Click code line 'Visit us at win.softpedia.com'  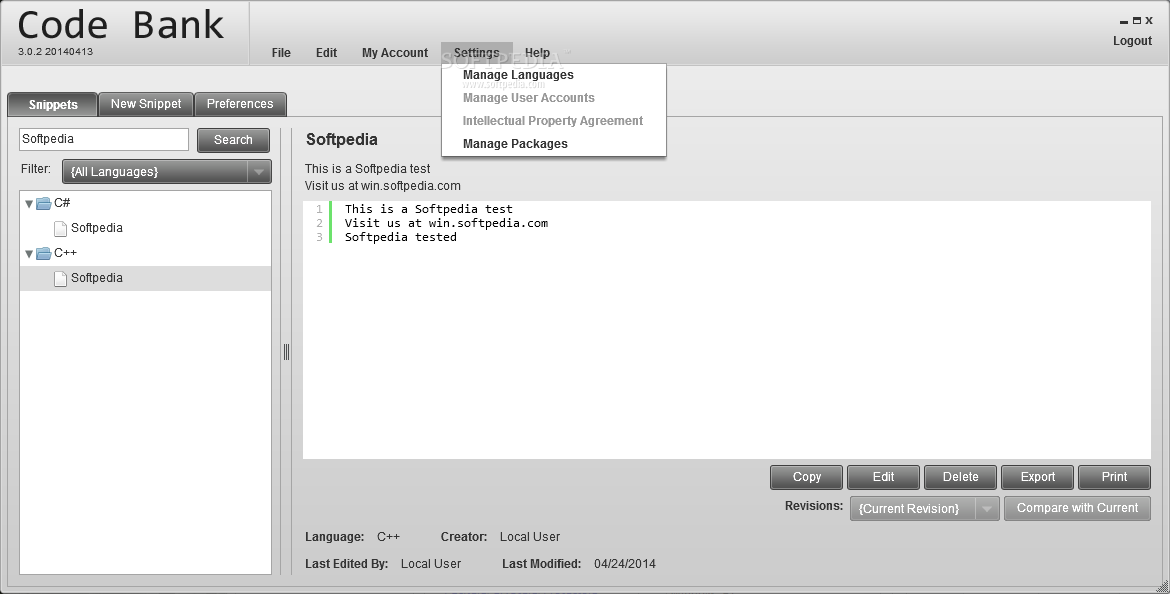click(446, 223)
